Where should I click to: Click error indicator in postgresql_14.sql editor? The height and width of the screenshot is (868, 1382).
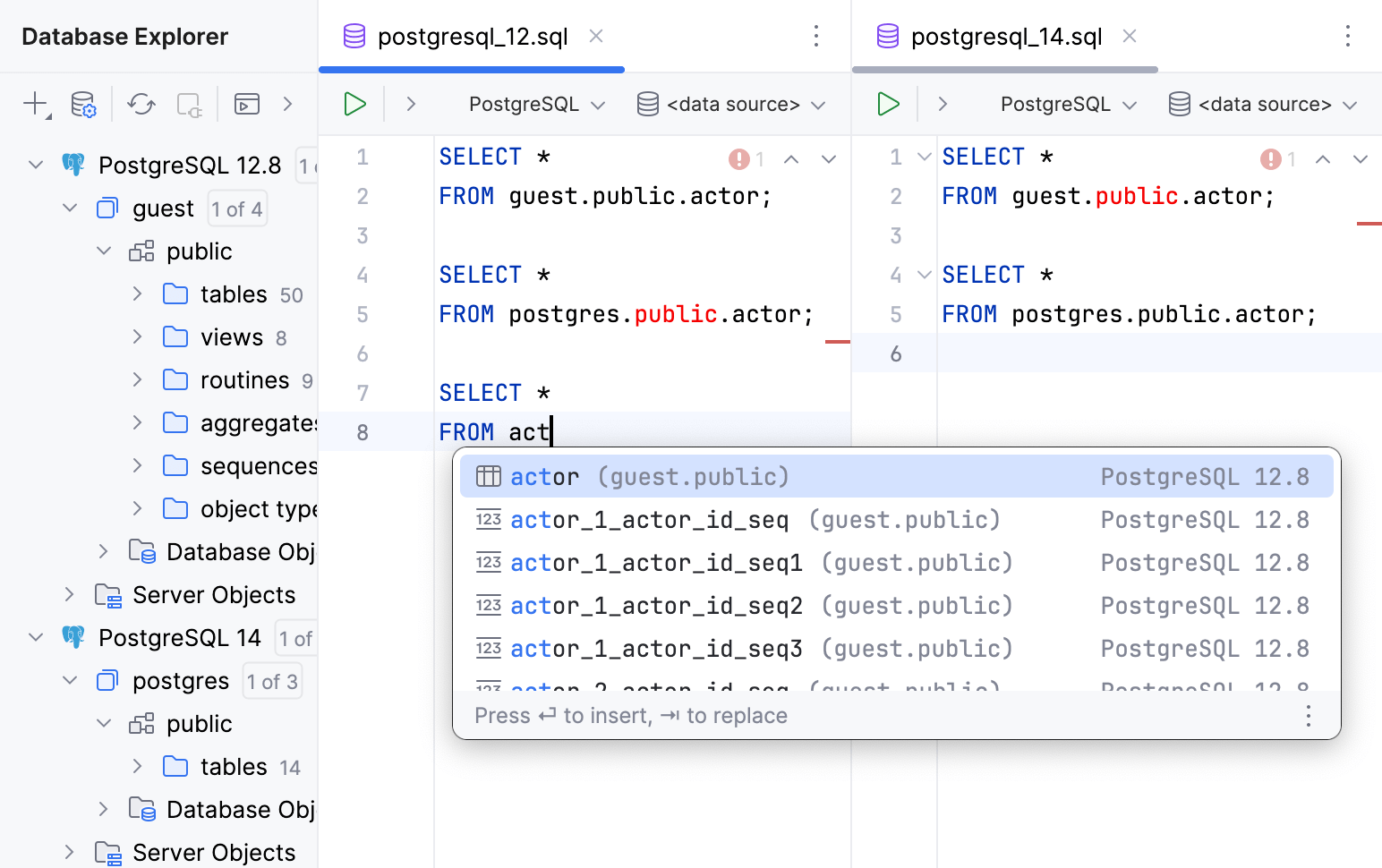pos(1271,159)
